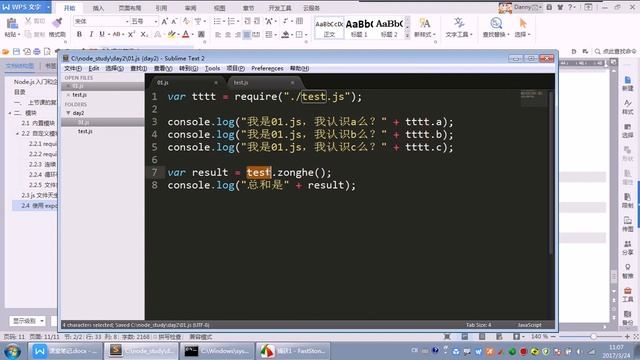640x360 pixels.
Task: Click the character shading icon
Action: pyautogui.click(x=201, y=35)
